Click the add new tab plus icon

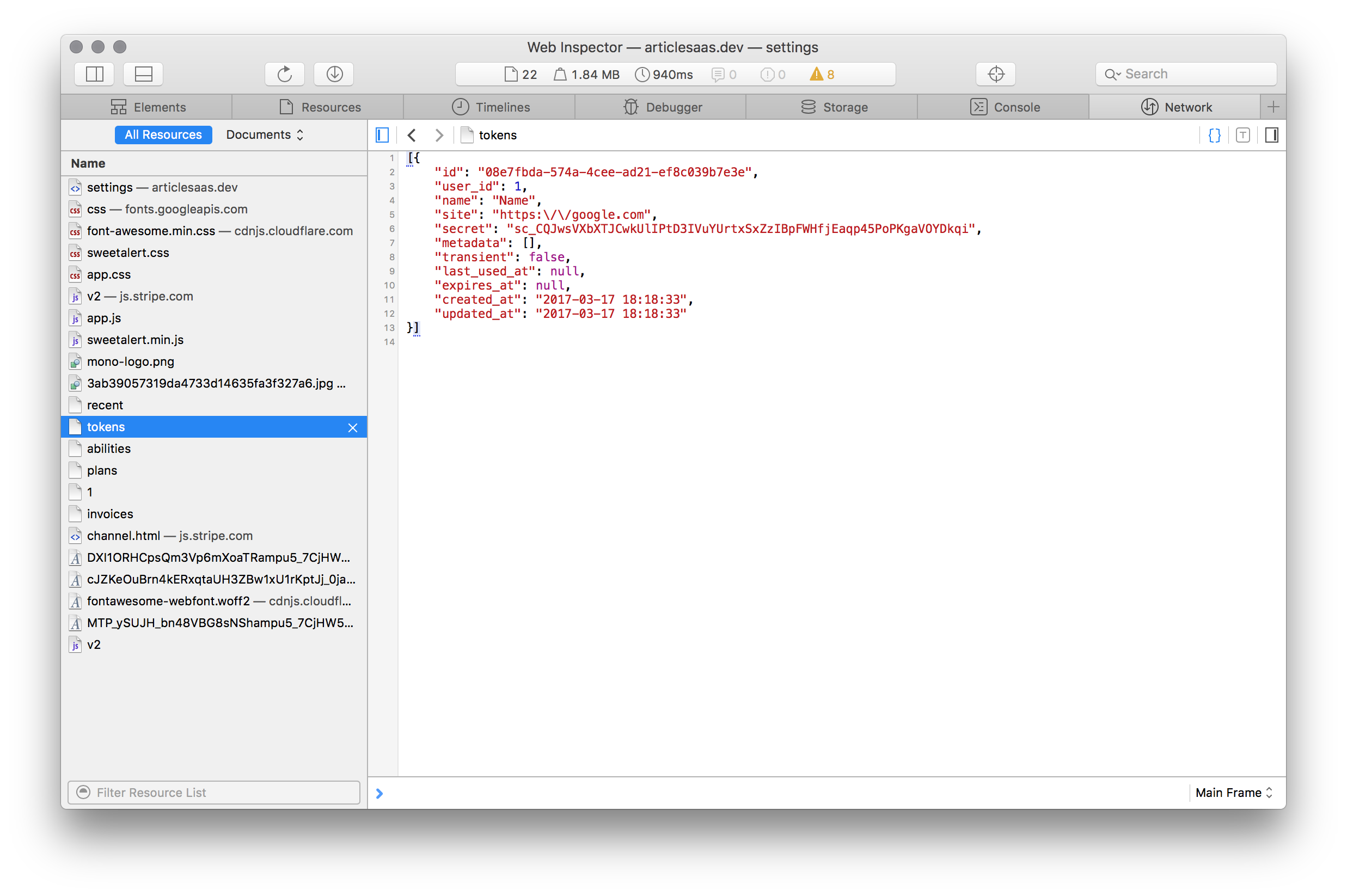[x=1273, y=107]
